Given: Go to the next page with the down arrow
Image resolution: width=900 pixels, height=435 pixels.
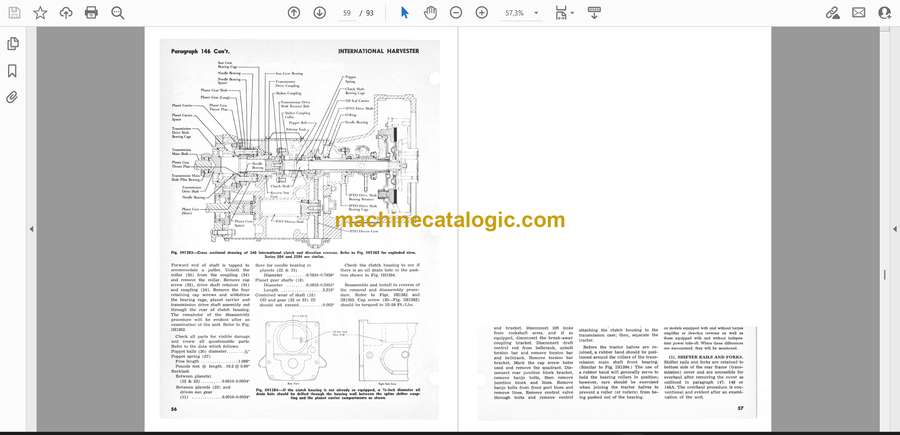Looking at the screenshot, I should (x=320, y=13).
